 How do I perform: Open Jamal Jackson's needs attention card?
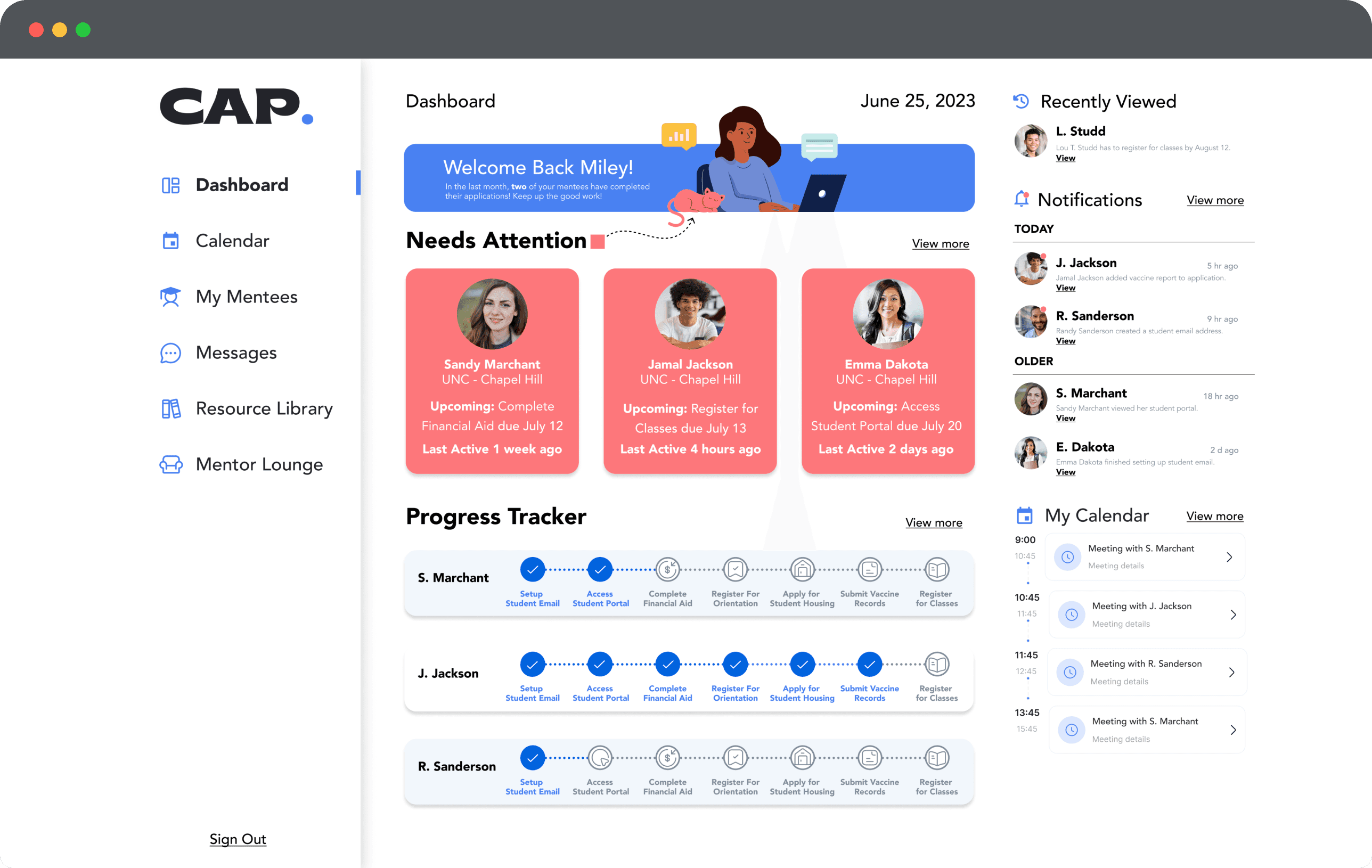click(x=689, y=371)
